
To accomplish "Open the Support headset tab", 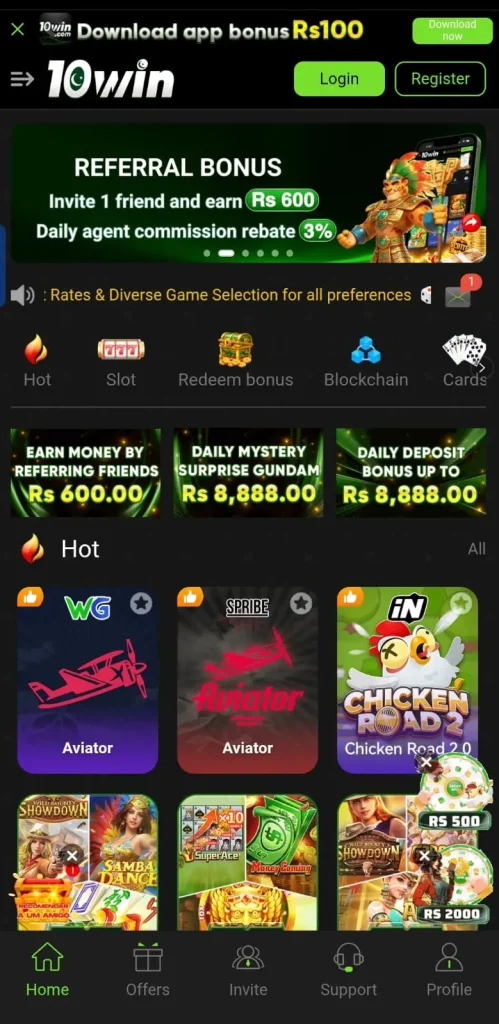I will 349,970.
